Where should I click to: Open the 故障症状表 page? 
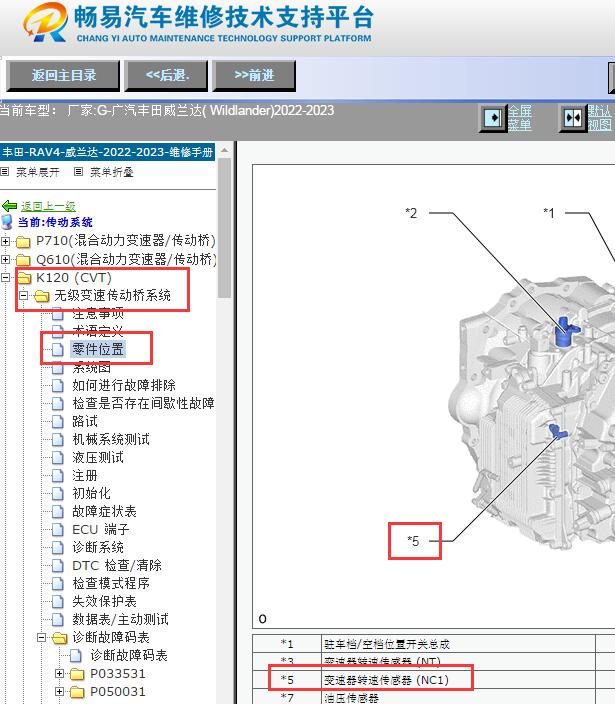[105, 511]
